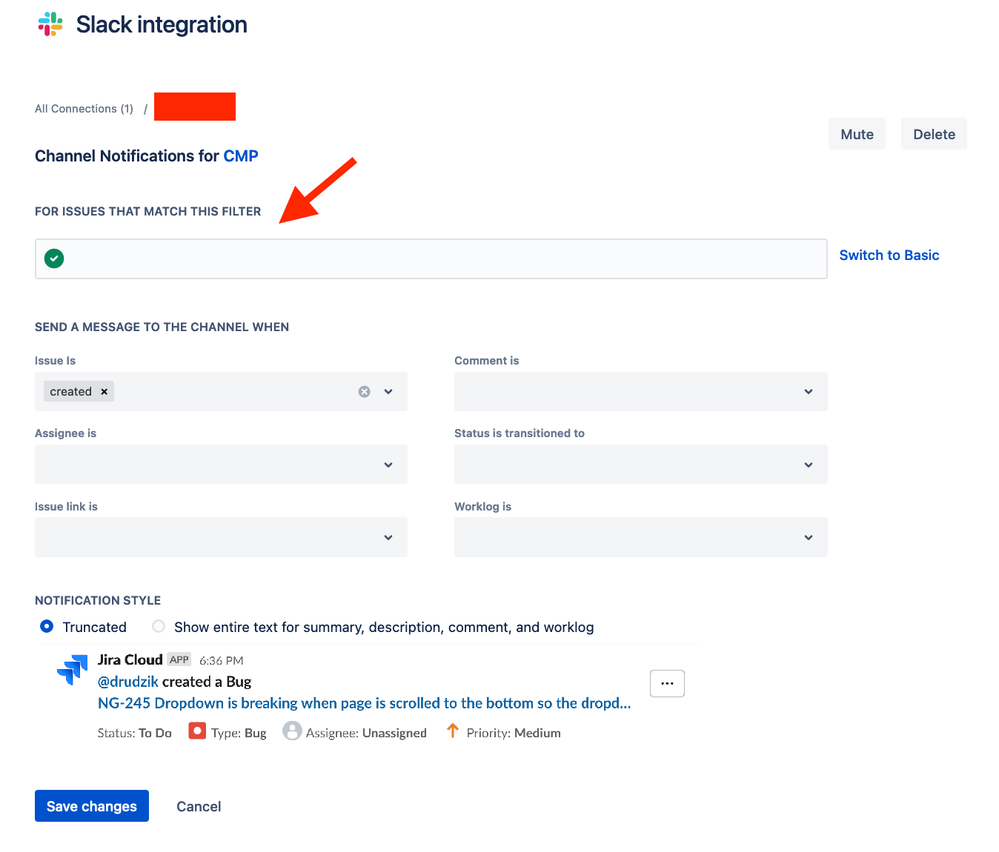Open the Worklog is dropdown
Image resolution: width=999 pixels, height=852 pixels.
(640, 537)
